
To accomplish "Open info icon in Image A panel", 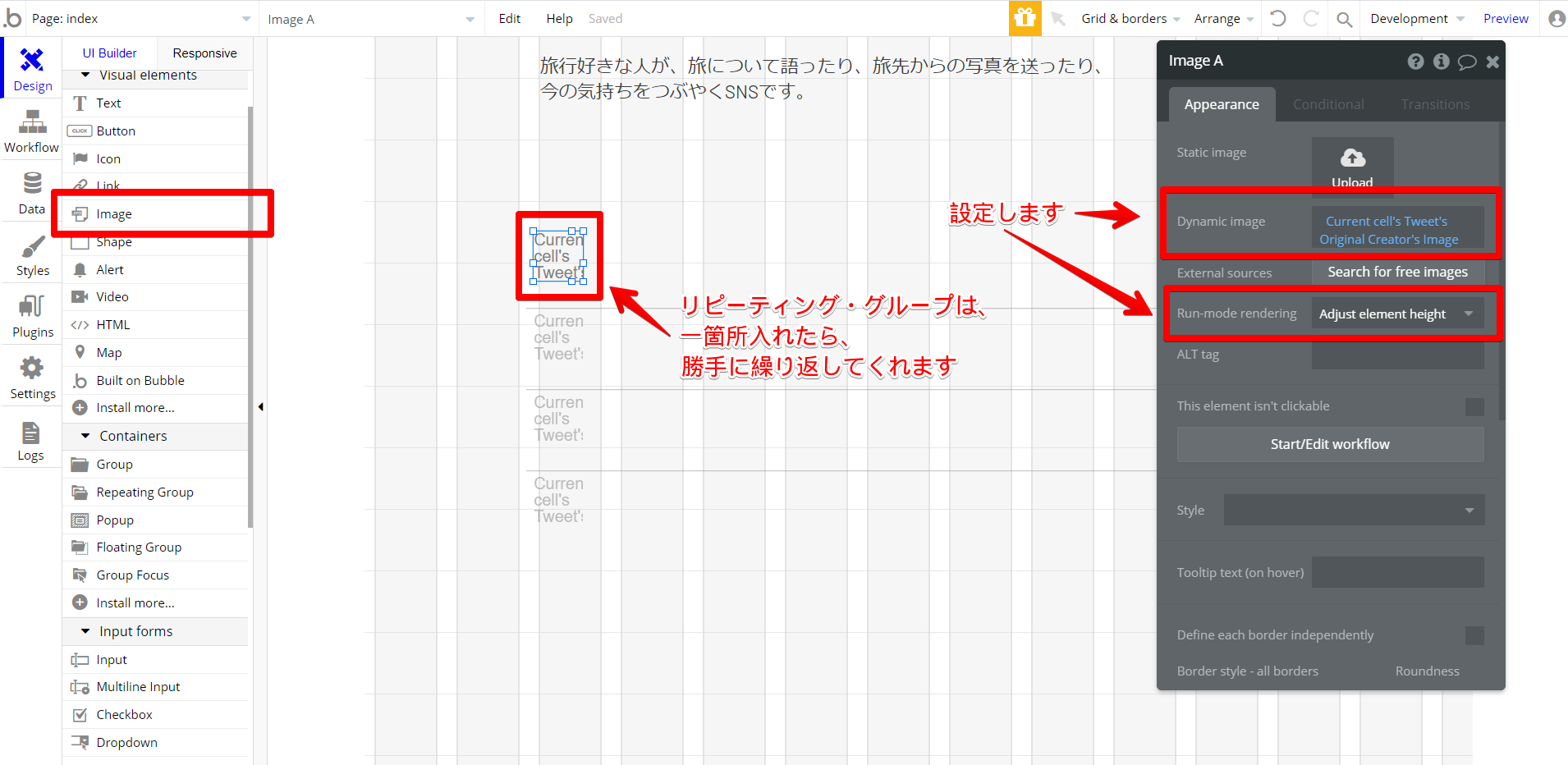I will pyautogui.click(x=1441, y=62).
